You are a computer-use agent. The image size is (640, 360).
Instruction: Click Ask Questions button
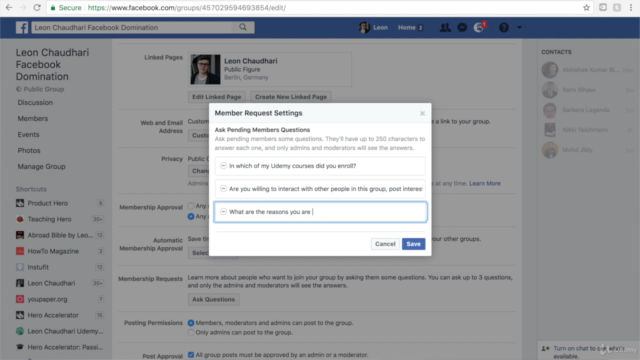(213, 299)
